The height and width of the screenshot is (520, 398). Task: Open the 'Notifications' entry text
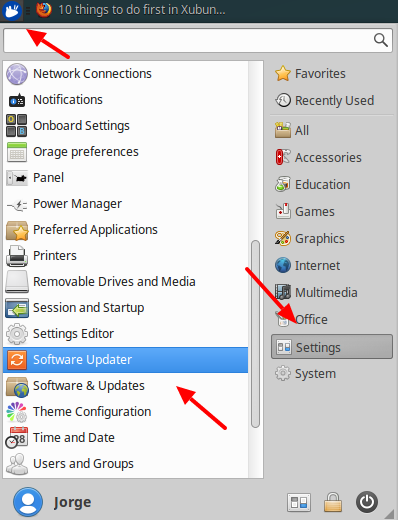(68, 100)
